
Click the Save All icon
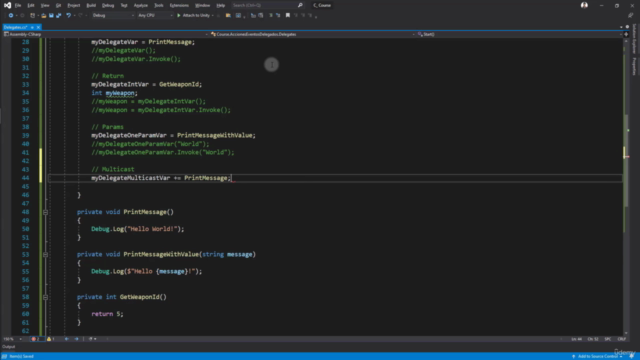click(58, 16)
